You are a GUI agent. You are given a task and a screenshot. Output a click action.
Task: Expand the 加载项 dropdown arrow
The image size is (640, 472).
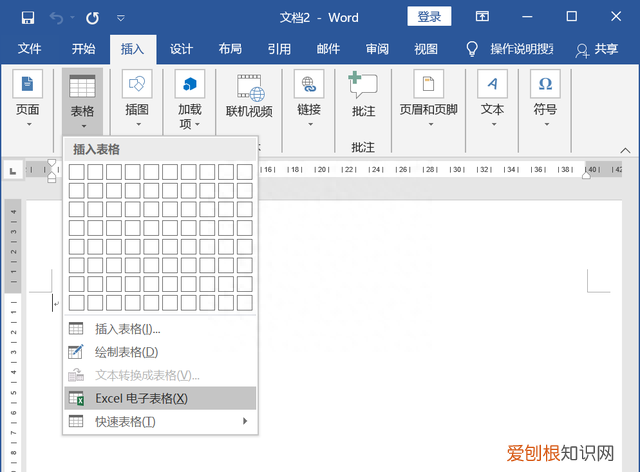198,124
